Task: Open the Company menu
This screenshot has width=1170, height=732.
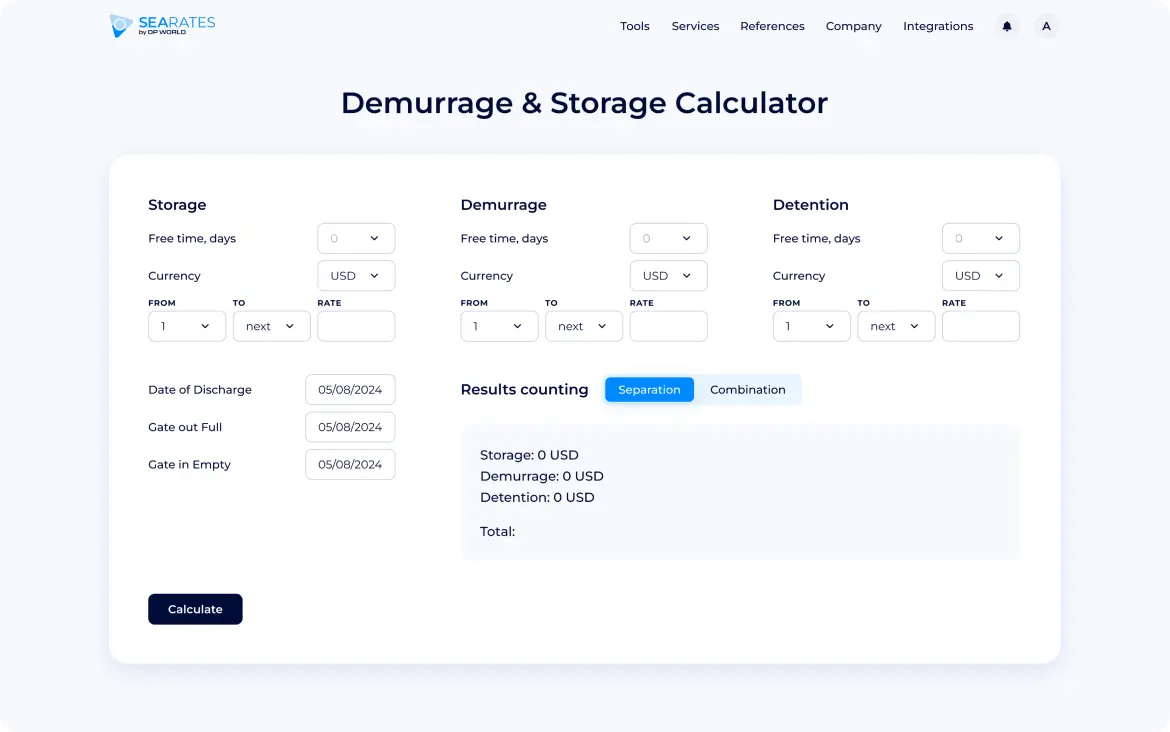Action: coord(853,27)
